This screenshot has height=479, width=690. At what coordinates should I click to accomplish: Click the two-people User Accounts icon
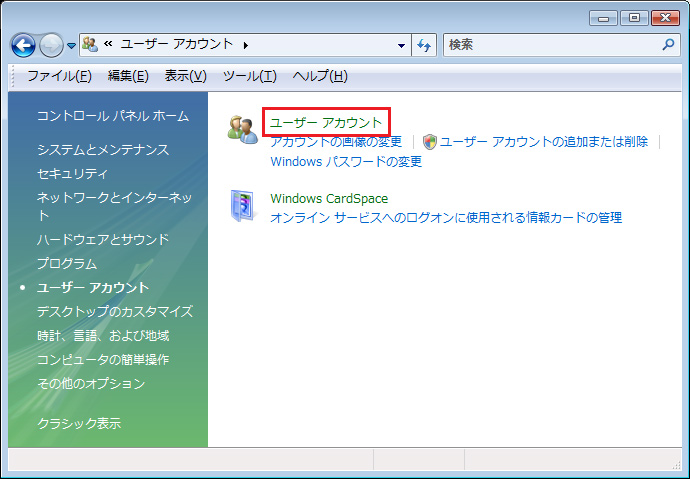242,130
